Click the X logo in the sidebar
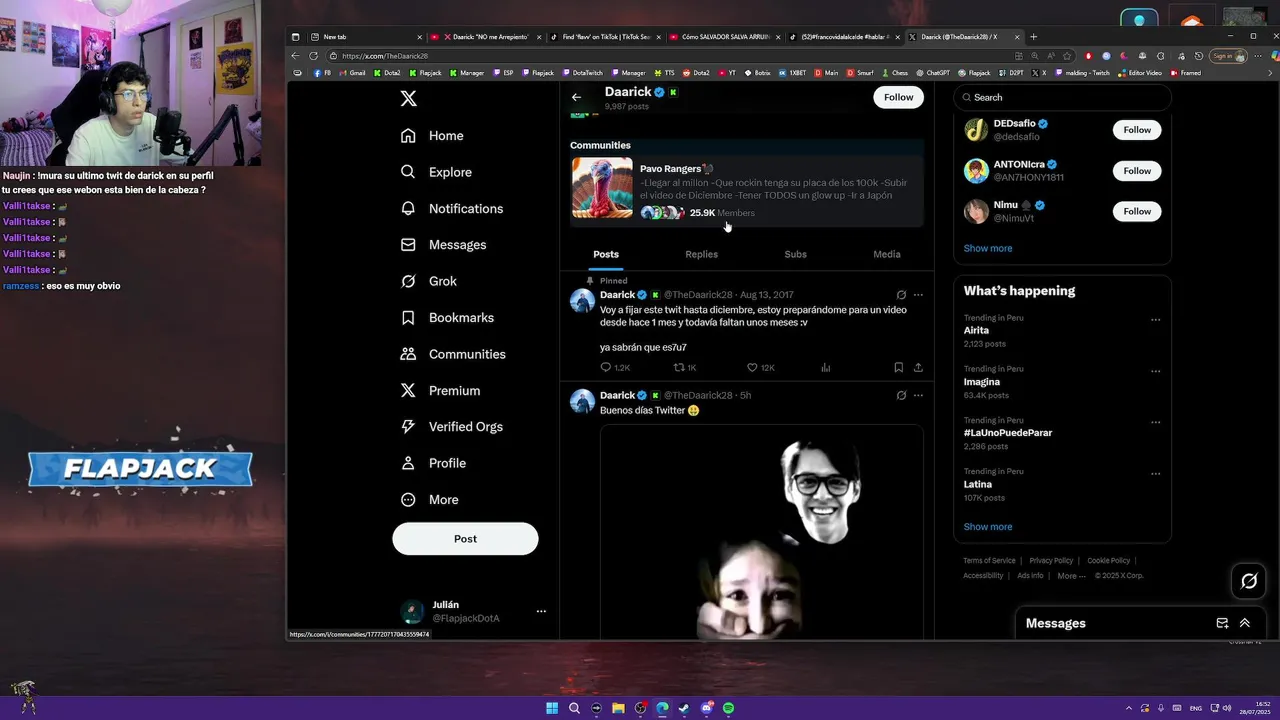1280x720 pixels. click(408, 98)
